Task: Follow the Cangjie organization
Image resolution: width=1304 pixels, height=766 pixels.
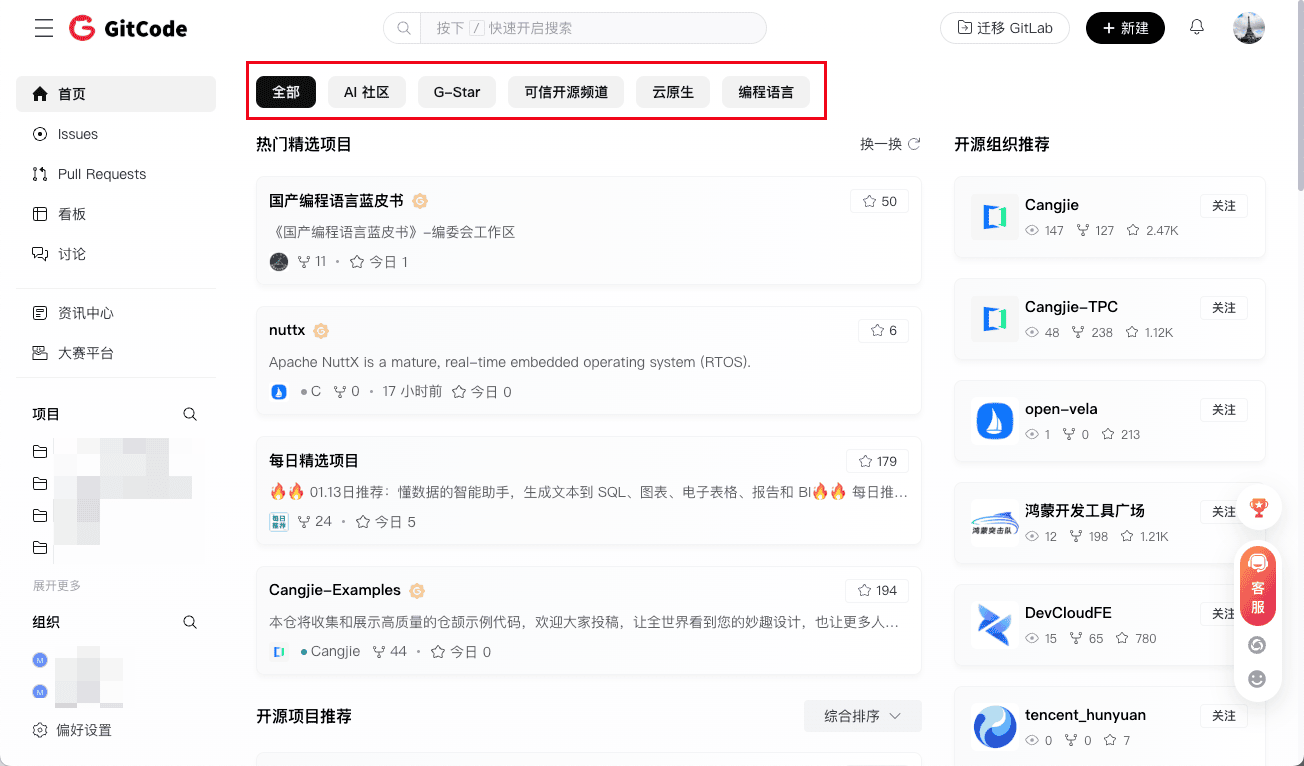Action: 1223,206
